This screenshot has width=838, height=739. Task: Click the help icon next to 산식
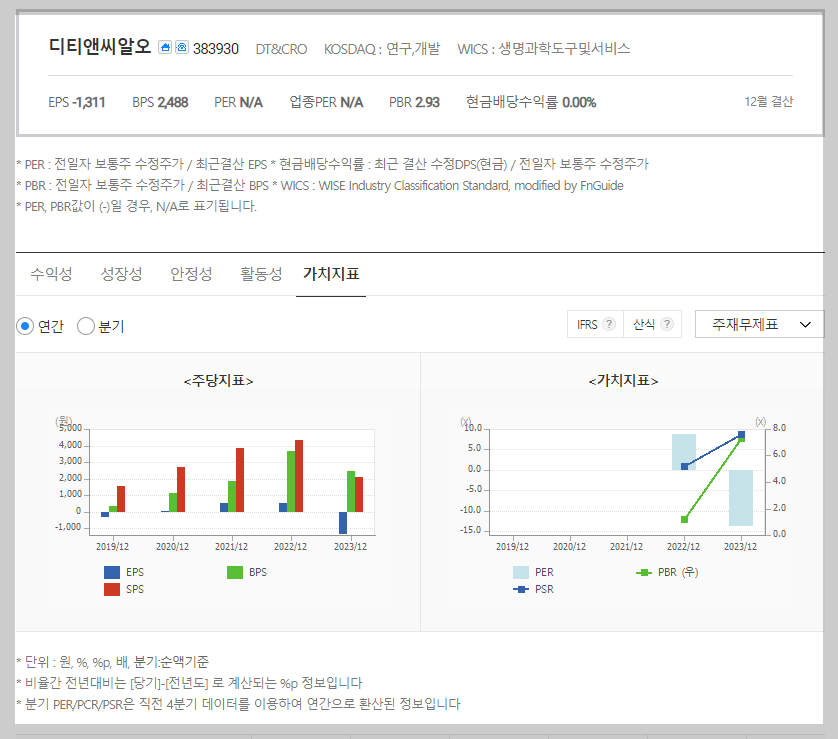(x=667, y=323)
